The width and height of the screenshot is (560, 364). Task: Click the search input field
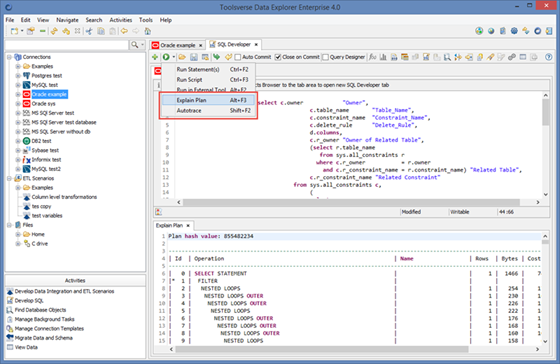pos(67,45)
